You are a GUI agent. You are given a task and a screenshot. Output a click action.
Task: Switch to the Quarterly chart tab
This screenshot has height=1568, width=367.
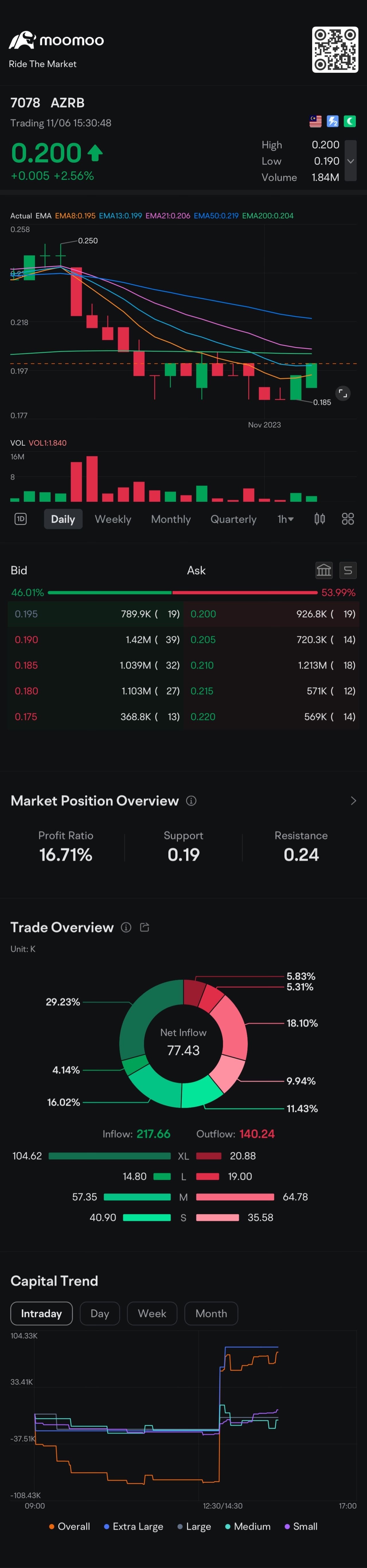click(233, 519)
